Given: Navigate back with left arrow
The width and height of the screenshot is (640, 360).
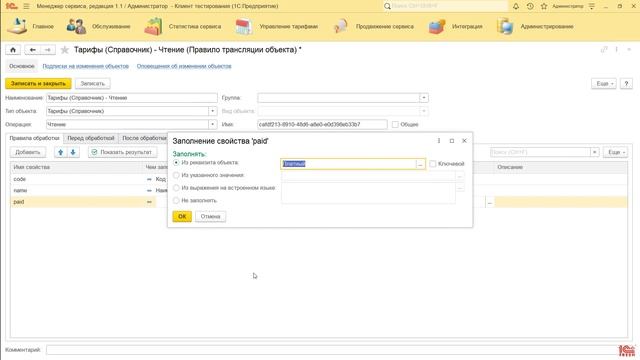Looking at the screenshot, I should pyautogui.click(x=33, y=50).
